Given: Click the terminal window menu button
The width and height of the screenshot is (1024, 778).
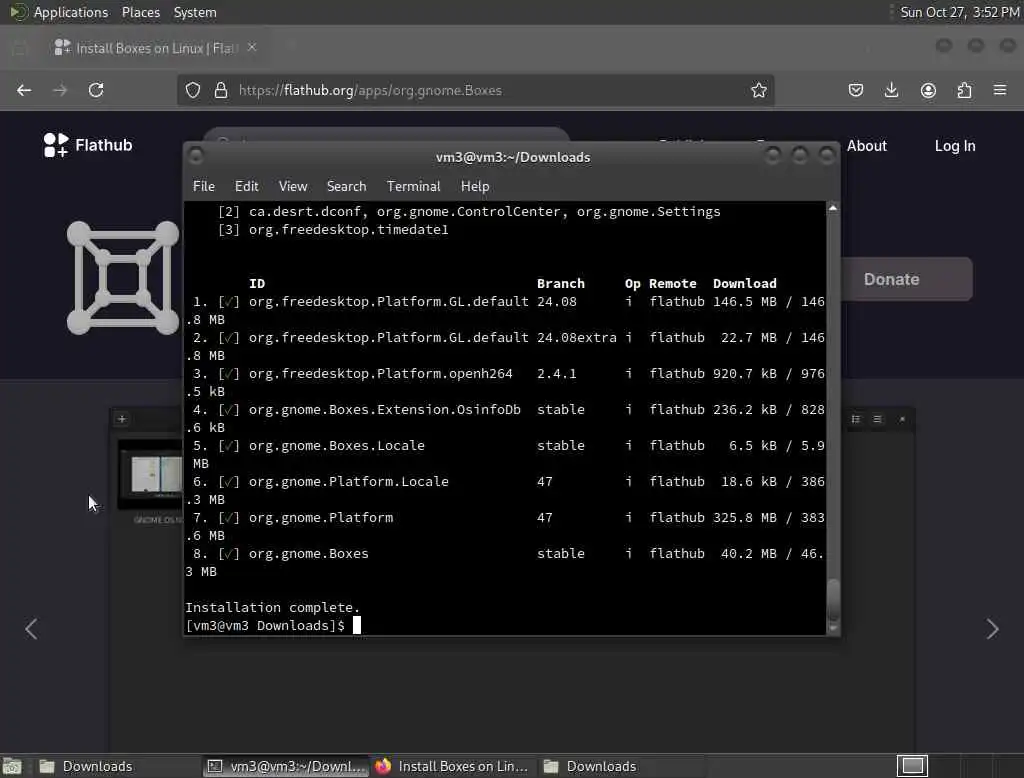Looking at the screenshot, I should tap(195, 156).
